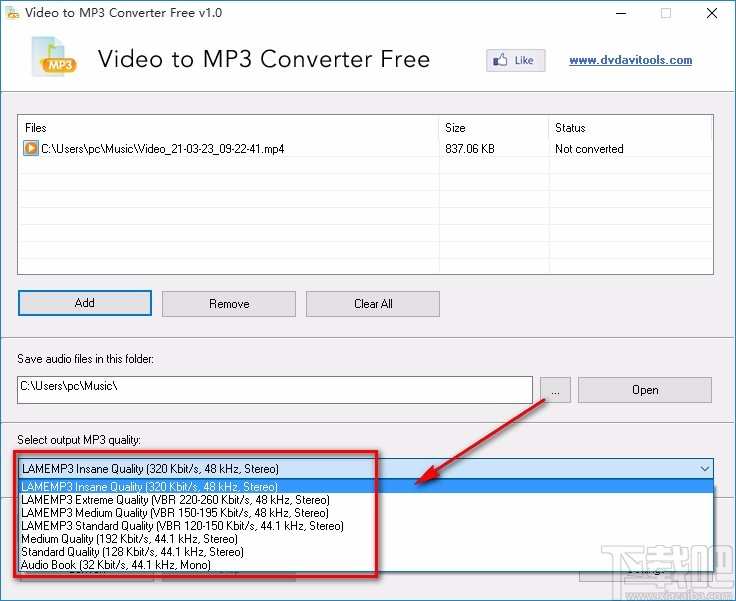Click the video file icon in list
The image size is (736, 601).
31,148
